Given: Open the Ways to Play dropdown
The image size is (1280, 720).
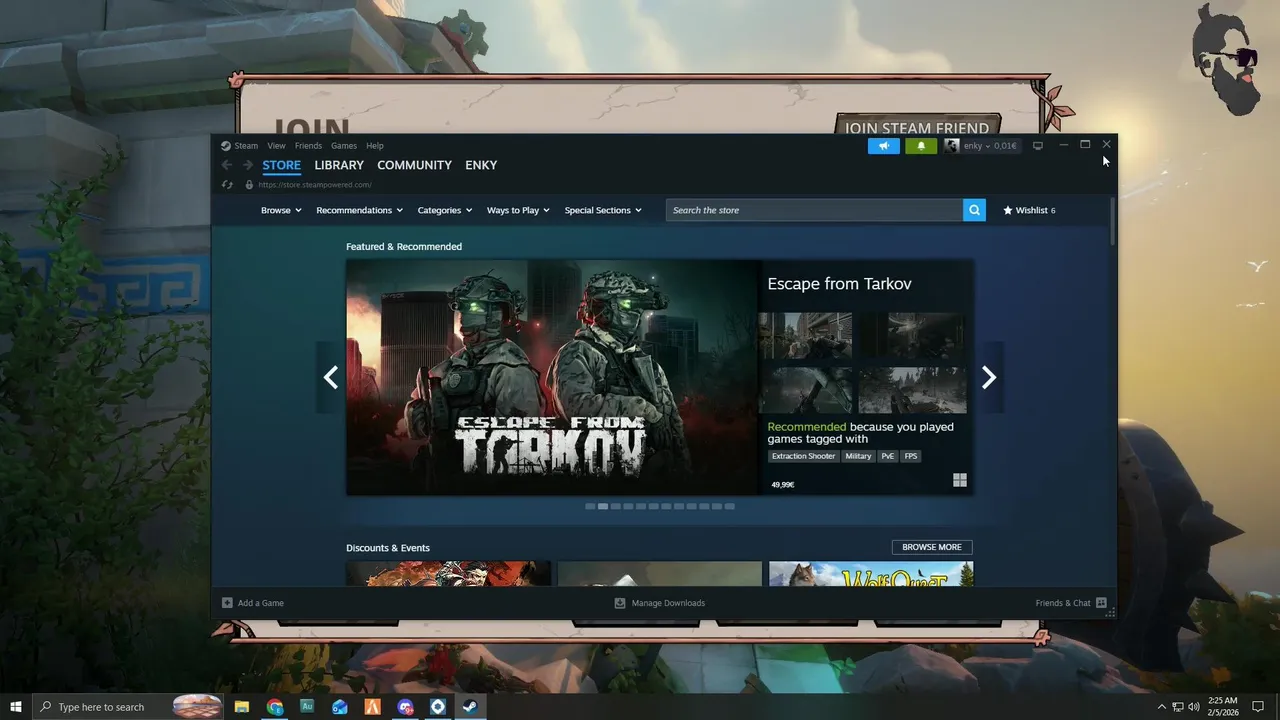Looking at the screenshot, I should click(518, 210).
